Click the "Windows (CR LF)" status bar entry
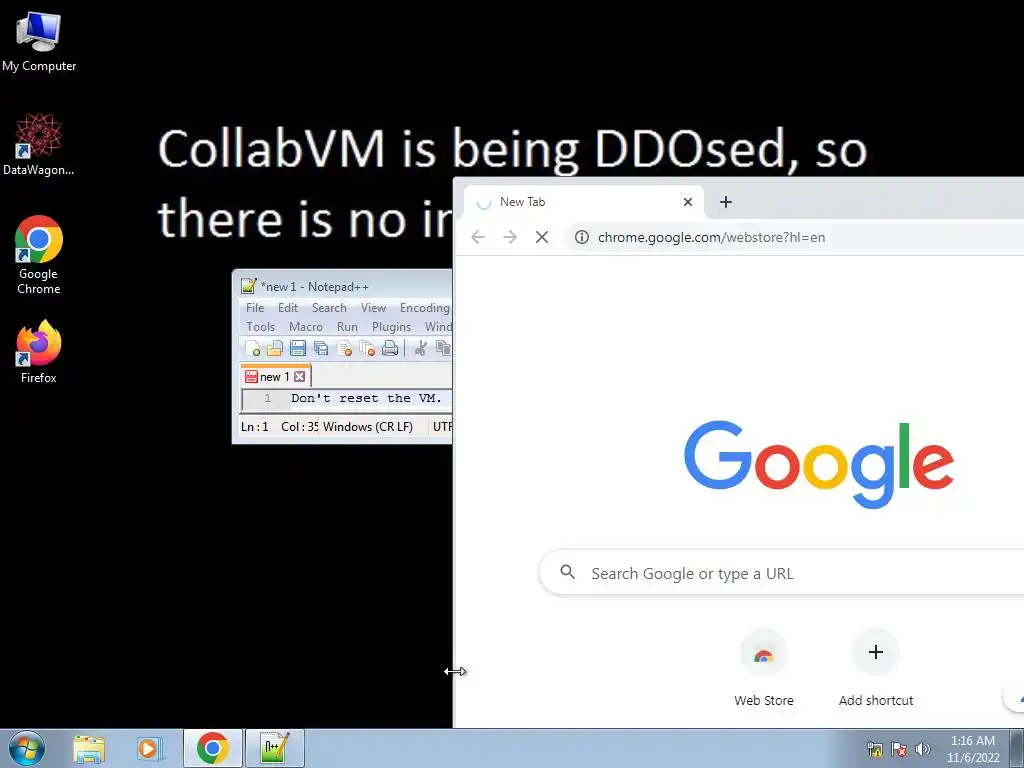This screenshot has height=768, width=1024. click(x=368, y=426)
